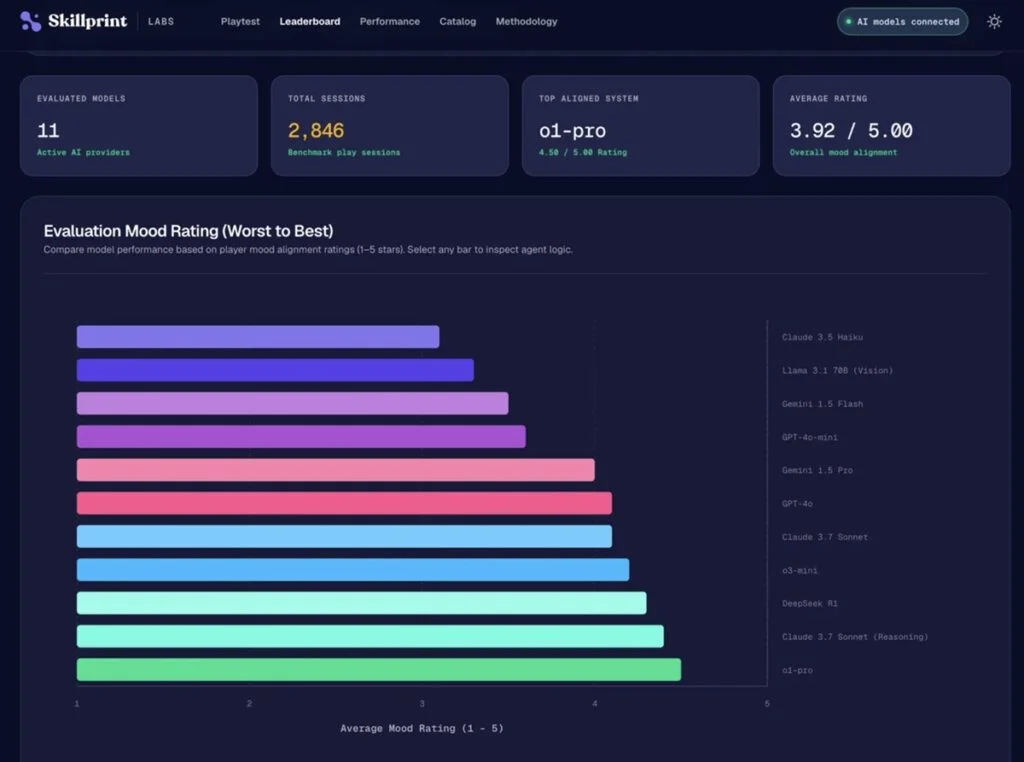
Task: Click the 'o3-mini' legend label
Action: tap(800, 571)
